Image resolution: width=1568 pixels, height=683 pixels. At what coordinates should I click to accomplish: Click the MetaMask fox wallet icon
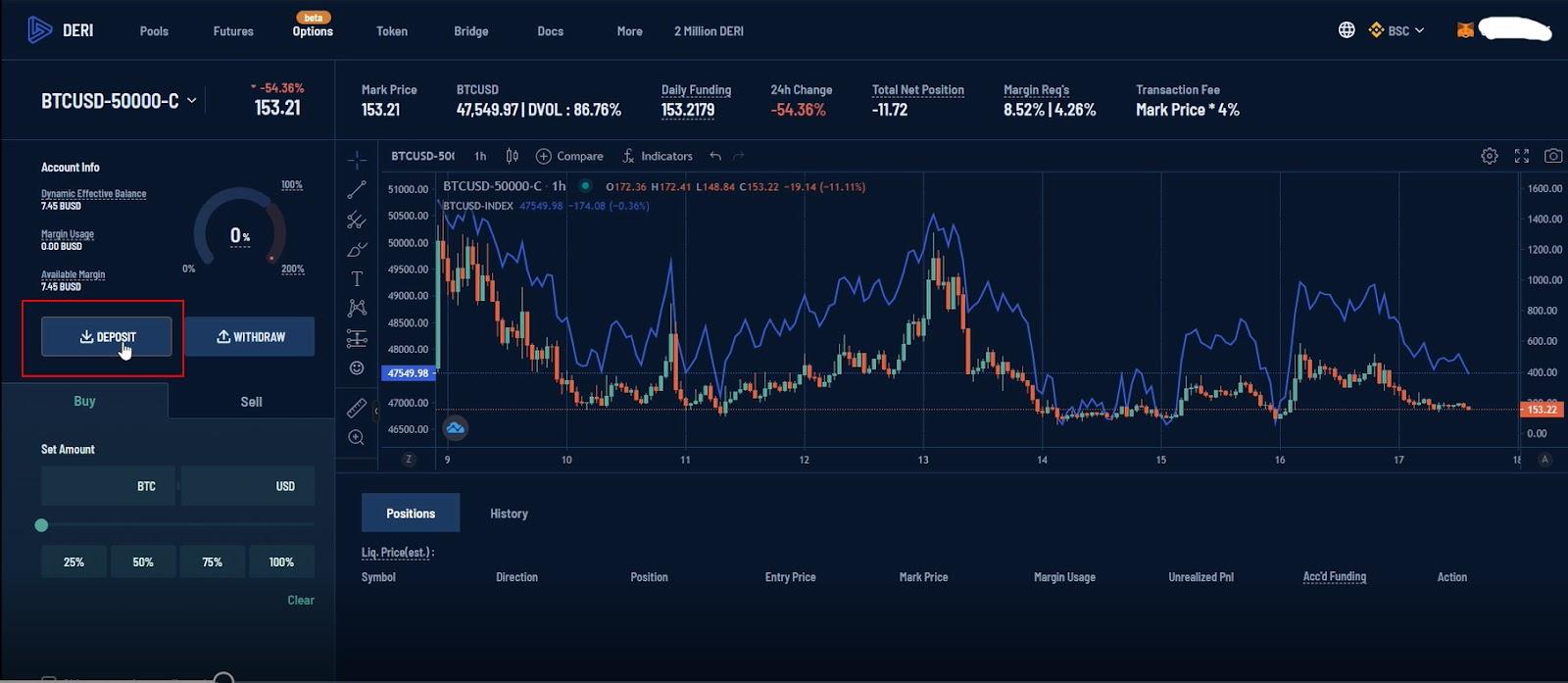1465,30
